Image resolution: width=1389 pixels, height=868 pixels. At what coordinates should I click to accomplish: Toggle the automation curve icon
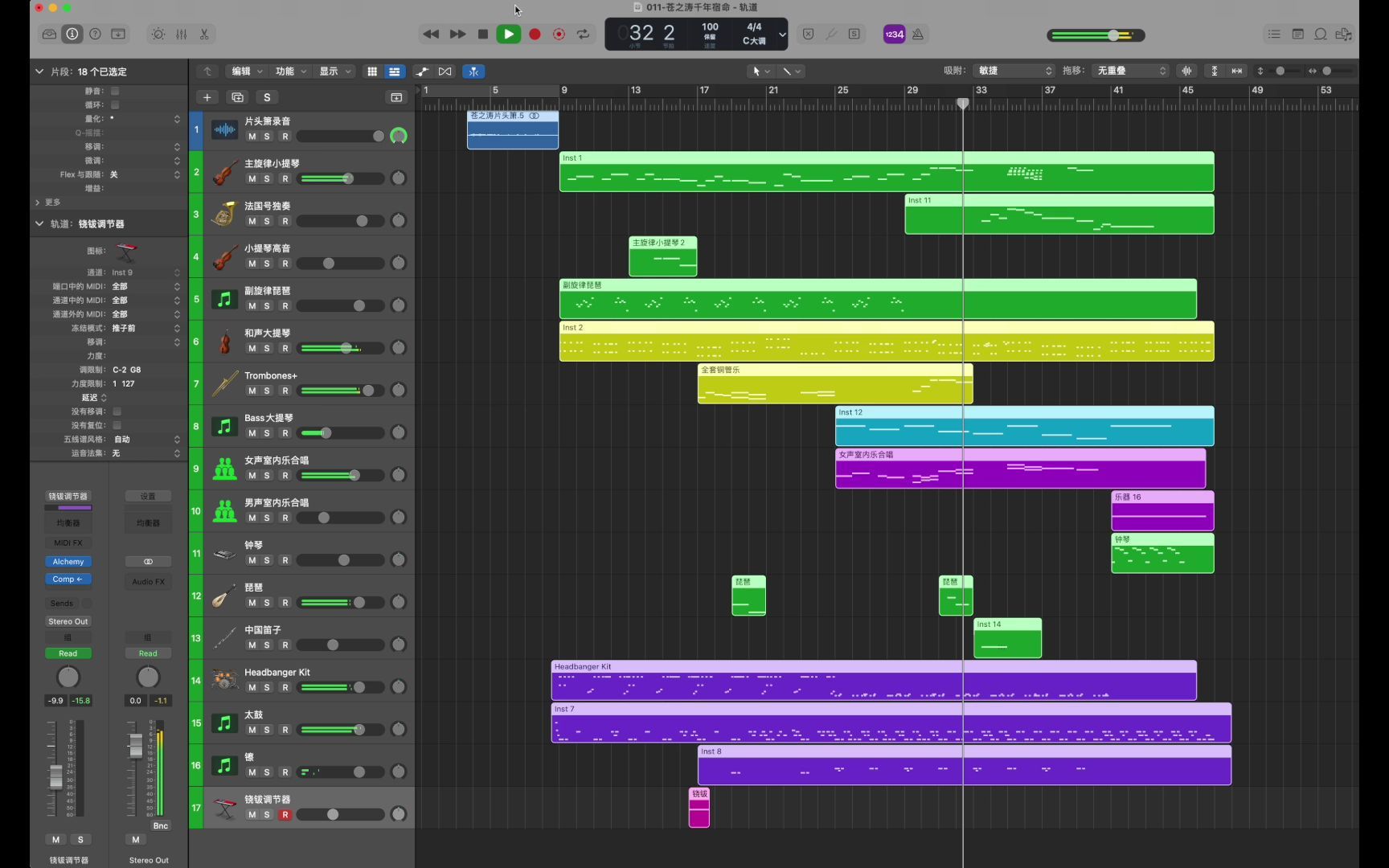pos(423,72)
